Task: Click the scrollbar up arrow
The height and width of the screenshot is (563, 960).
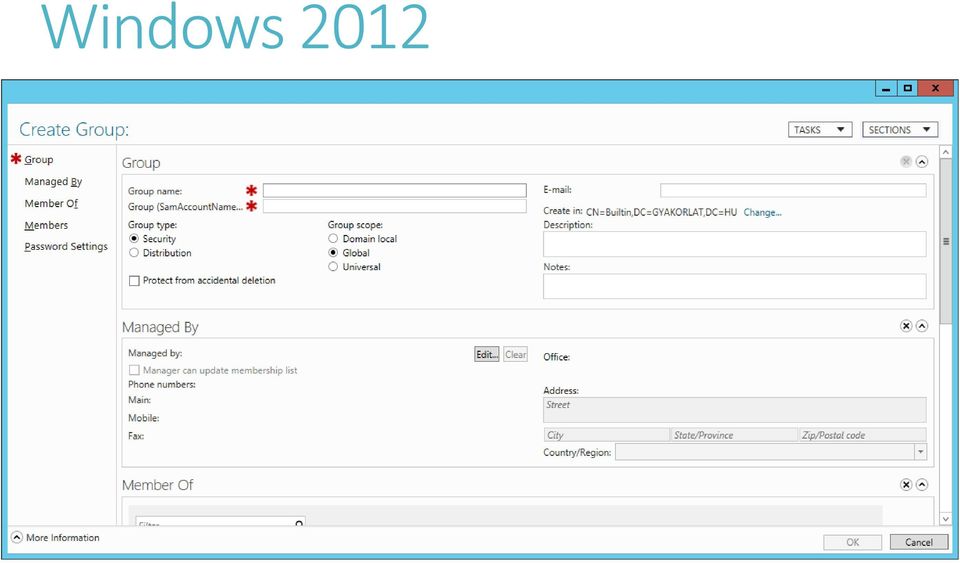Action: coord(946,152)
